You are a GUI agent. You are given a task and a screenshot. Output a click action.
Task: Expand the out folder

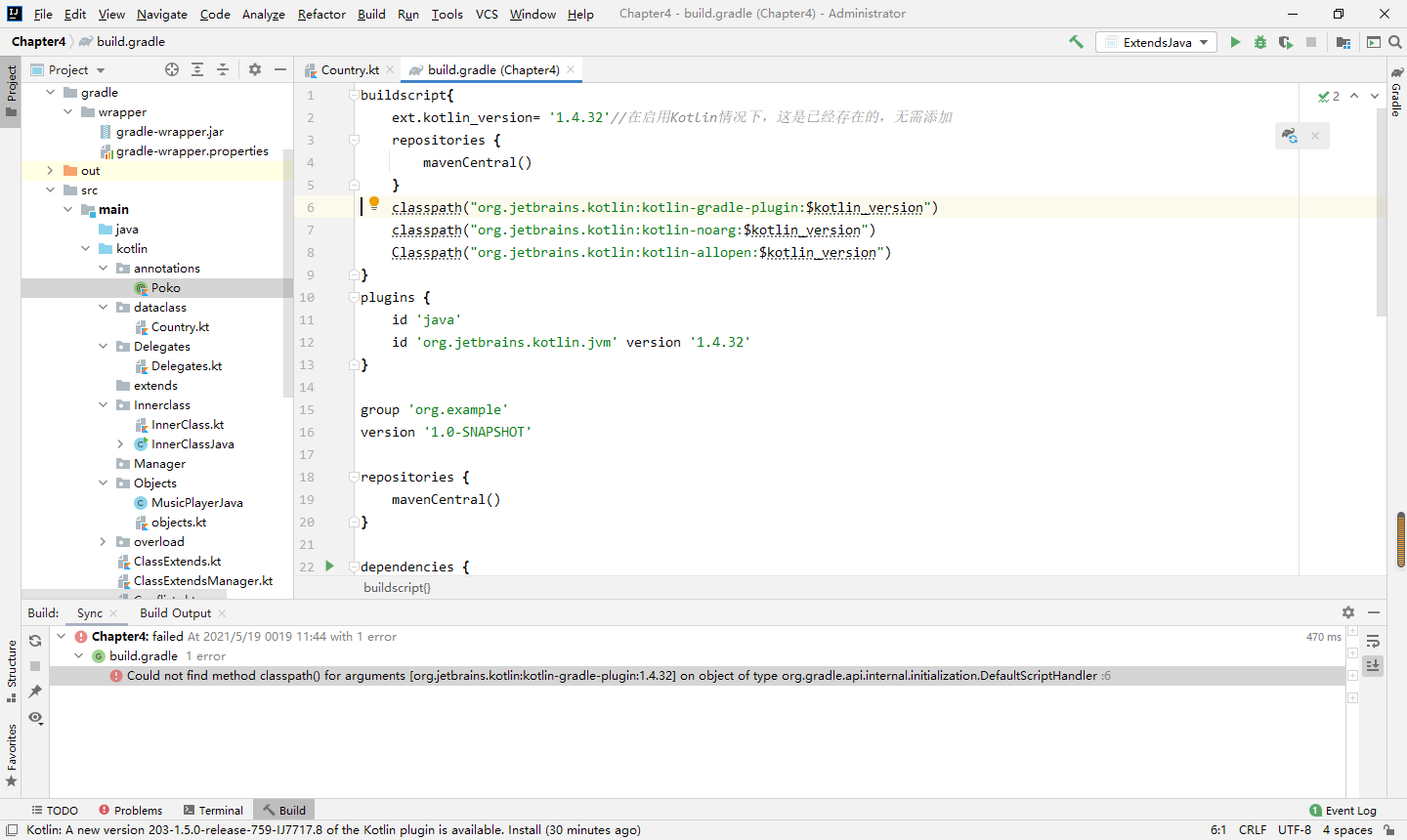[x=50, y=170]
